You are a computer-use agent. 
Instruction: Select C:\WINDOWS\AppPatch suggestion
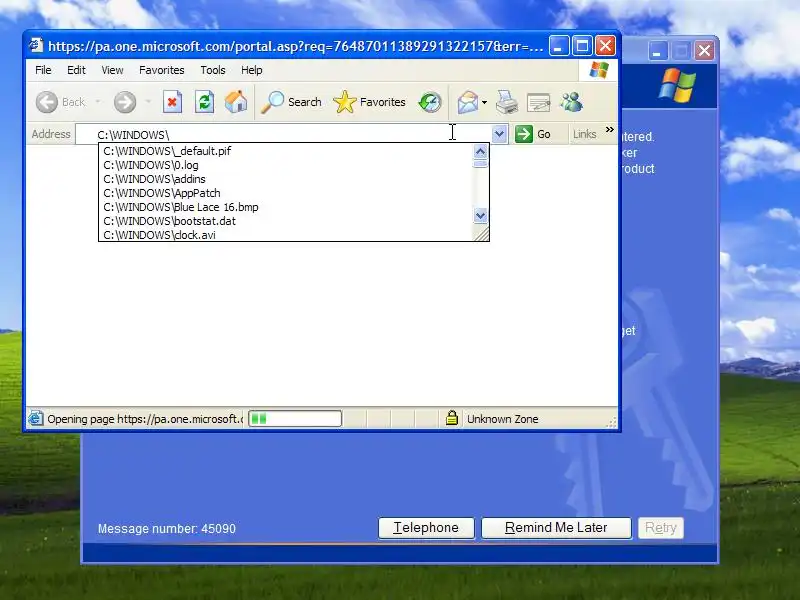[286, 193]
